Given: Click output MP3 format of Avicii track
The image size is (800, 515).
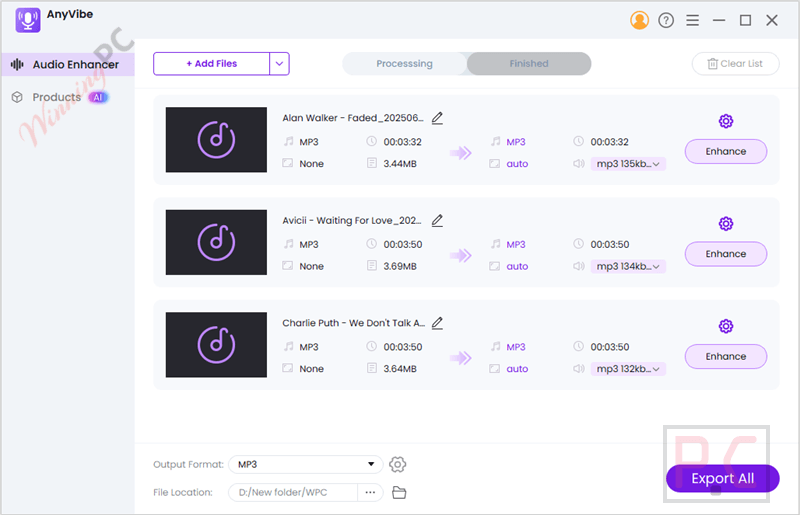Looking at the screenshot, I should pyautogui.click(x=516, y=244).
